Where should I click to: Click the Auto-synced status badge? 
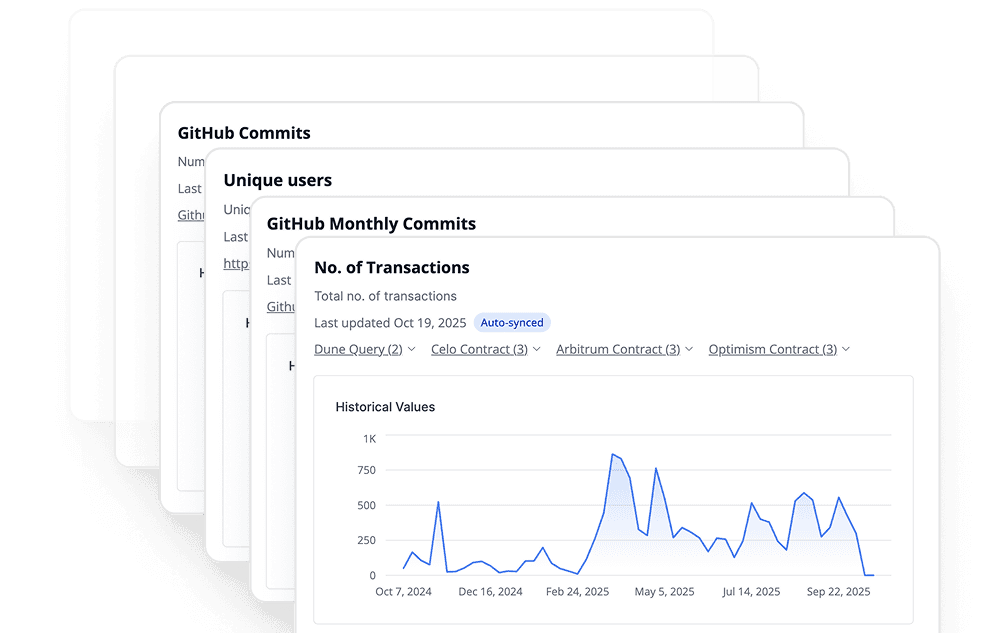512,322
